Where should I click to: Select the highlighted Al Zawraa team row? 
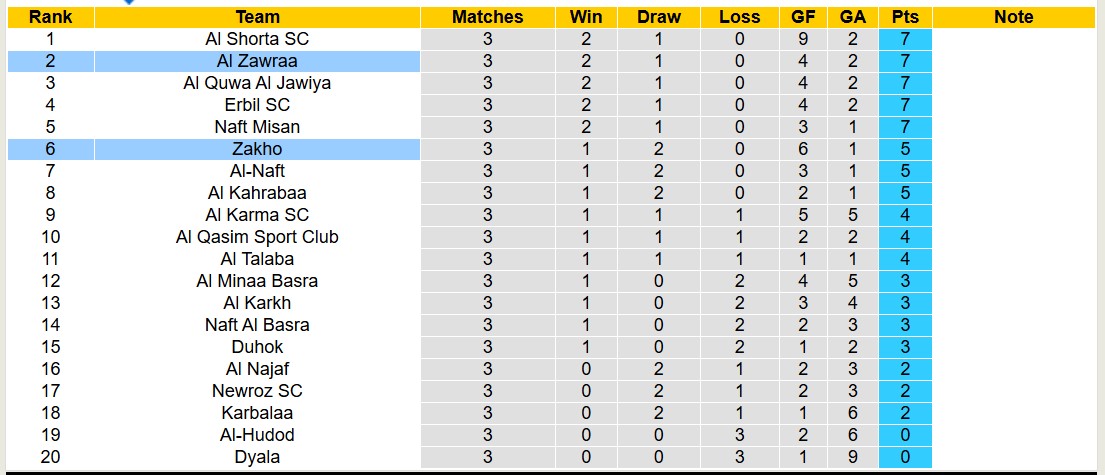[x=257, y=61]
